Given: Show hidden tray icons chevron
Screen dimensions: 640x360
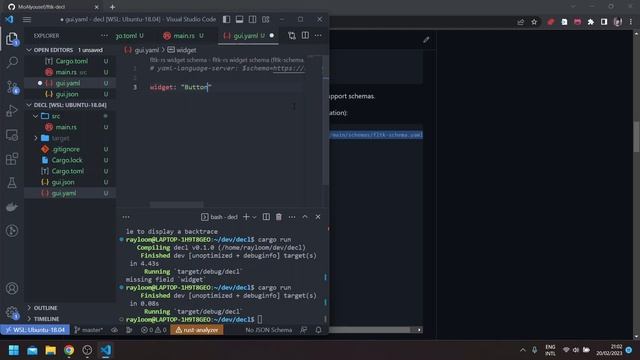Looking at the screenshot, I should 522,350.
